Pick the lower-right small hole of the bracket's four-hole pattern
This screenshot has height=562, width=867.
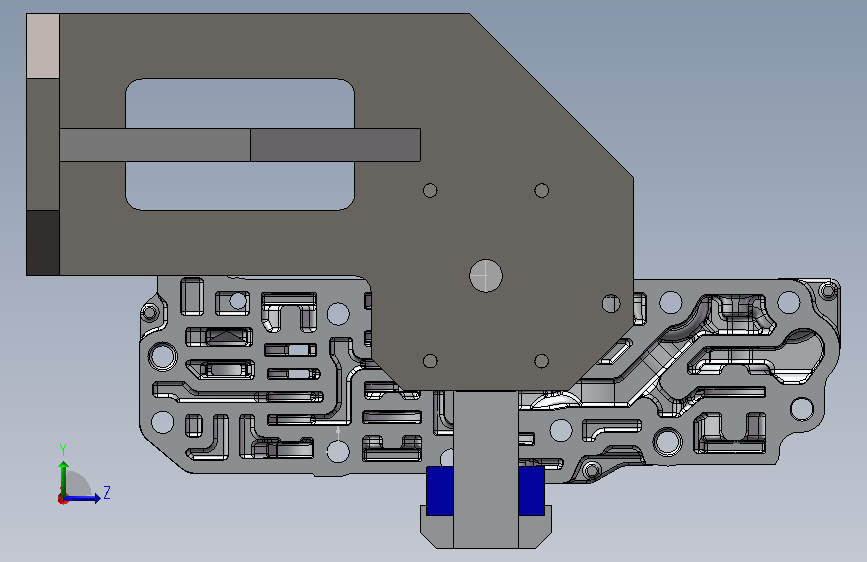coord(542,361)
